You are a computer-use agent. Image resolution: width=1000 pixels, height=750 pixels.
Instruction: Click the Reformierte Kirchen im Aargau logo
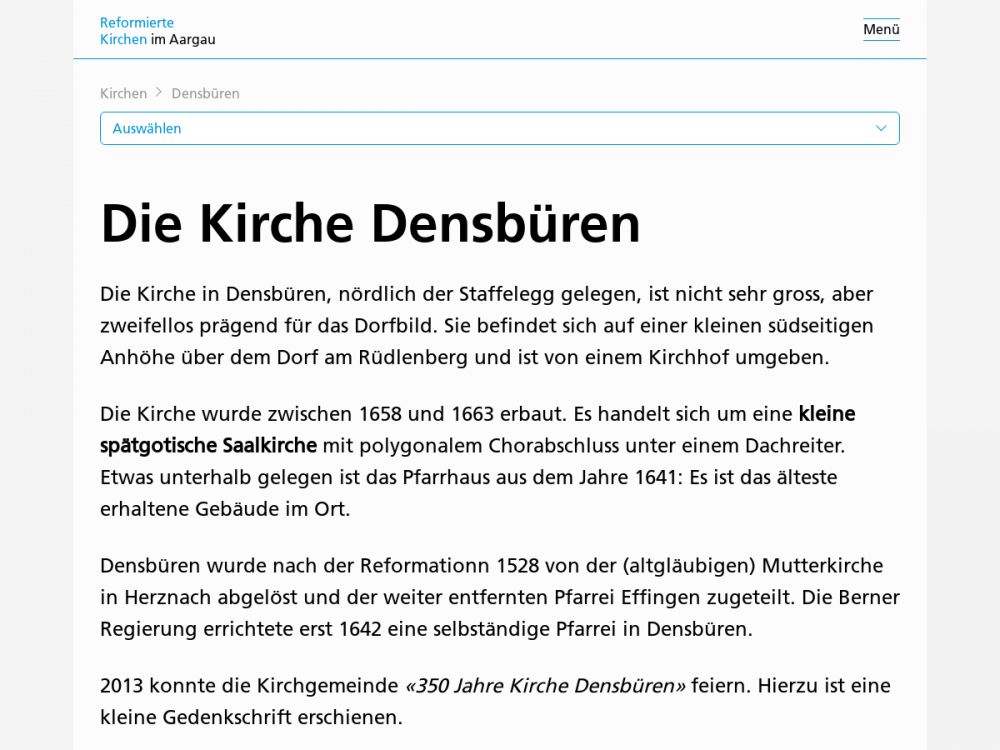click(x=157, y=31)
